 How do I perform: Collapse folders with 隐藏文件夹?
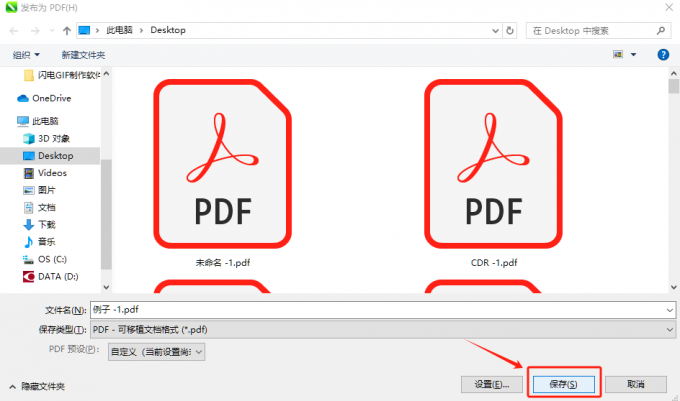pyautogui.click(x=37, y=386)
